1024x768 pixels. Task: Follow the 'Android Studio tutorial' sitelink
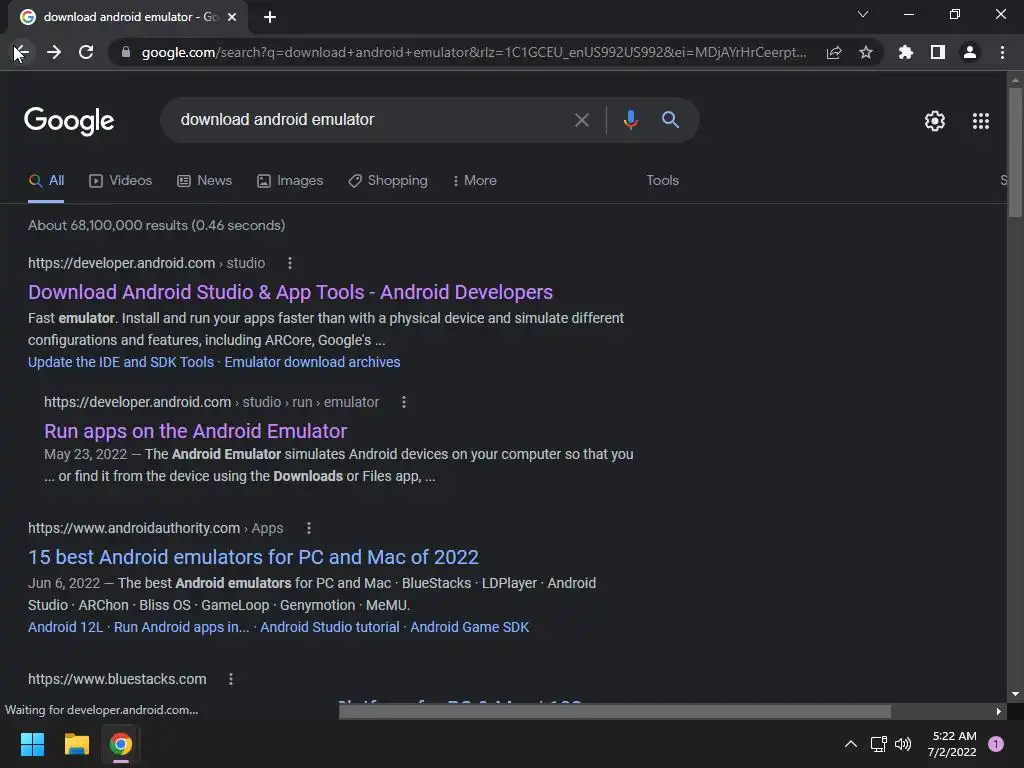click(330, 627)
